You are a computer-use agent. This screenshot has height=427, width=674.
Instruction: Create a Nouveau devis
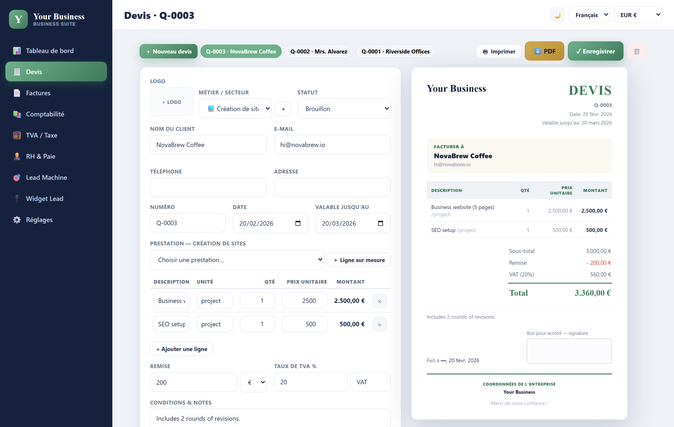[x=168, y=51]
